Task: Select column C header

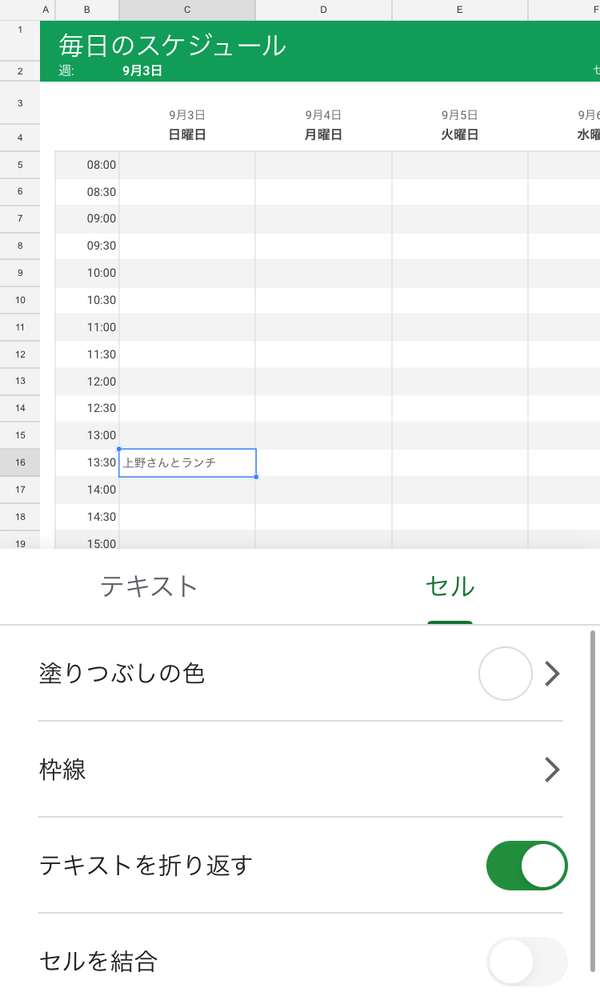Action: click(x=187, y=10)
